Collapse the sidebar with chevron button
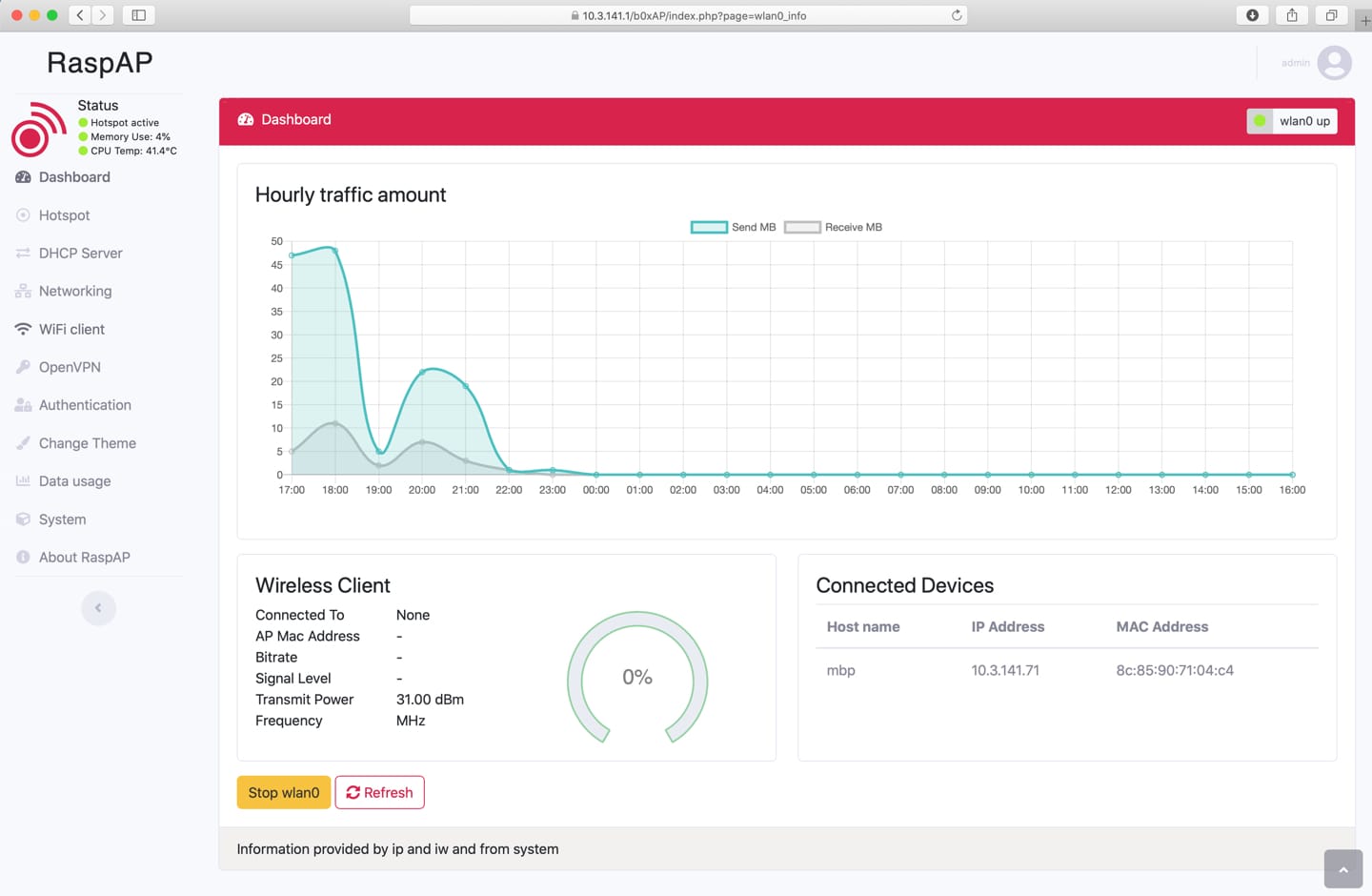 (98, 608)
